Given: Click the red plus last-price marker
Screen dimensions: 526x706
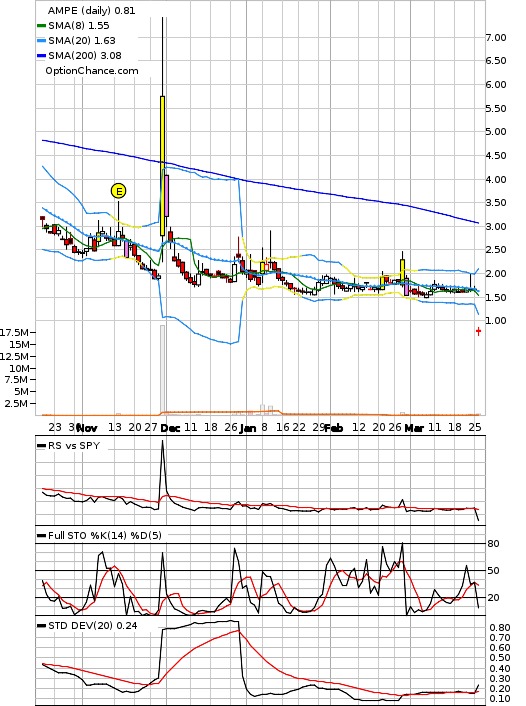Looking at the screenshot, I should coord(478,331).
